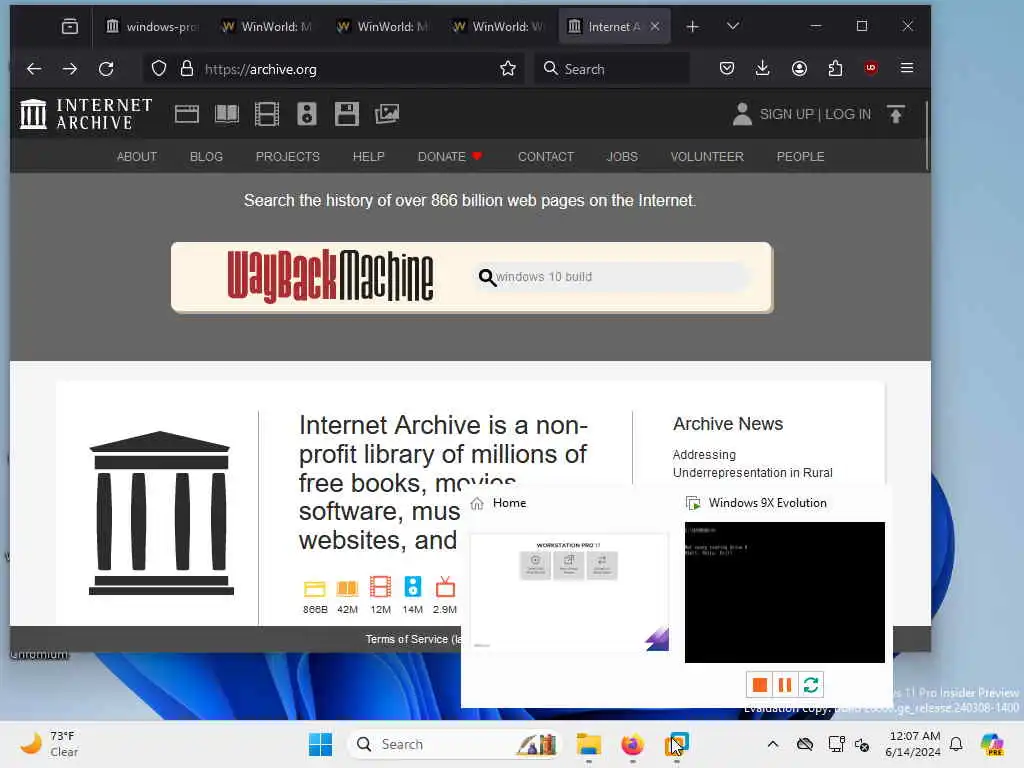
Task: Open Addressing Underrepresentation in Rural news link
Action: coord(752,464)
